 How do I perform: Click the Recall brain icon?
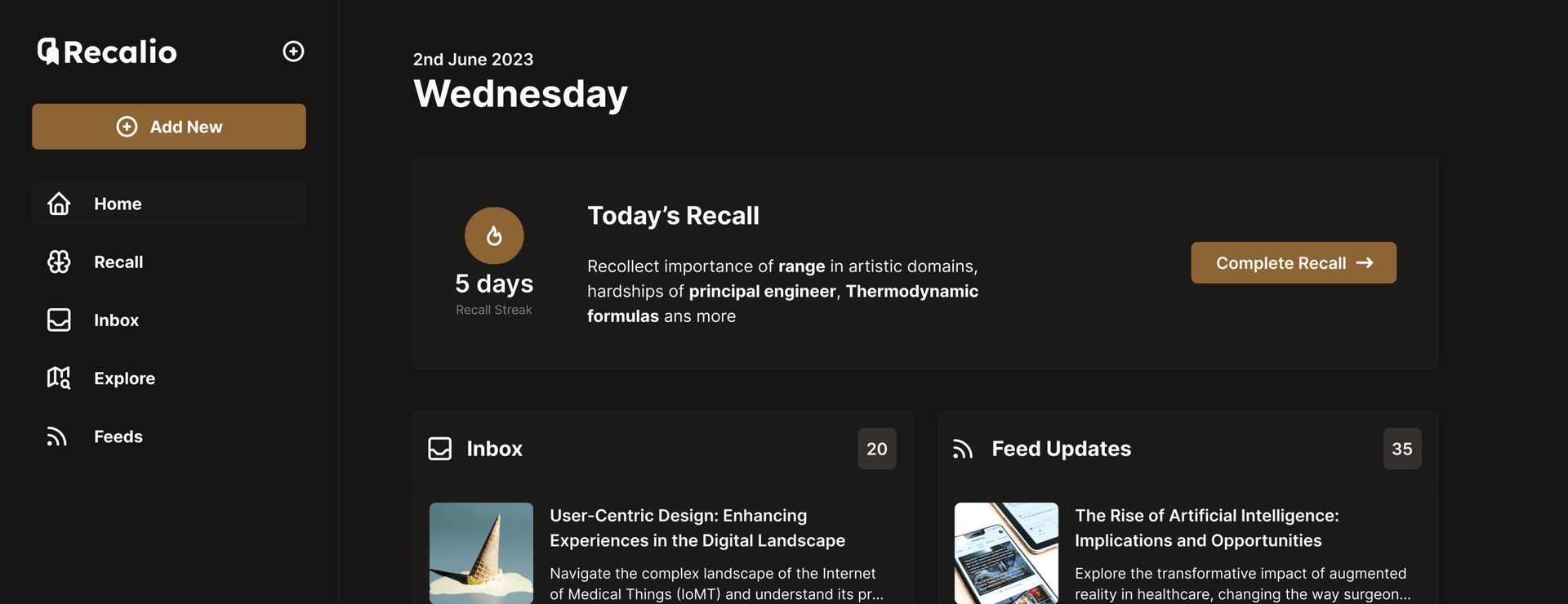pyautogui.click(x=59, y=262)
